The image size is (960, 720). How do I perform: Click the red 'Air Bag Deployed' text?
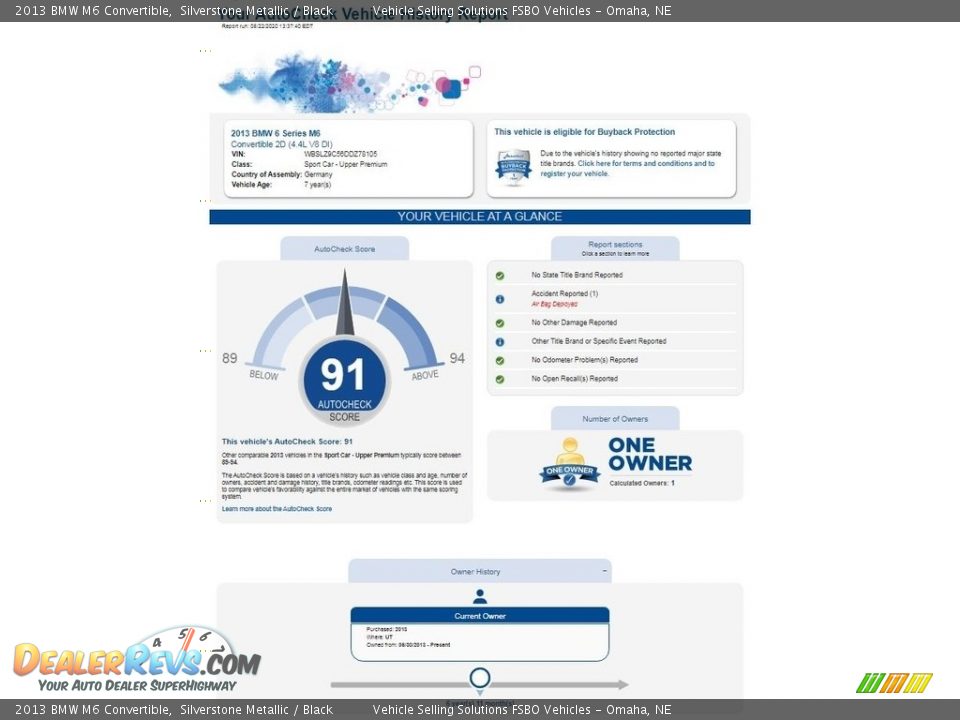555,304
